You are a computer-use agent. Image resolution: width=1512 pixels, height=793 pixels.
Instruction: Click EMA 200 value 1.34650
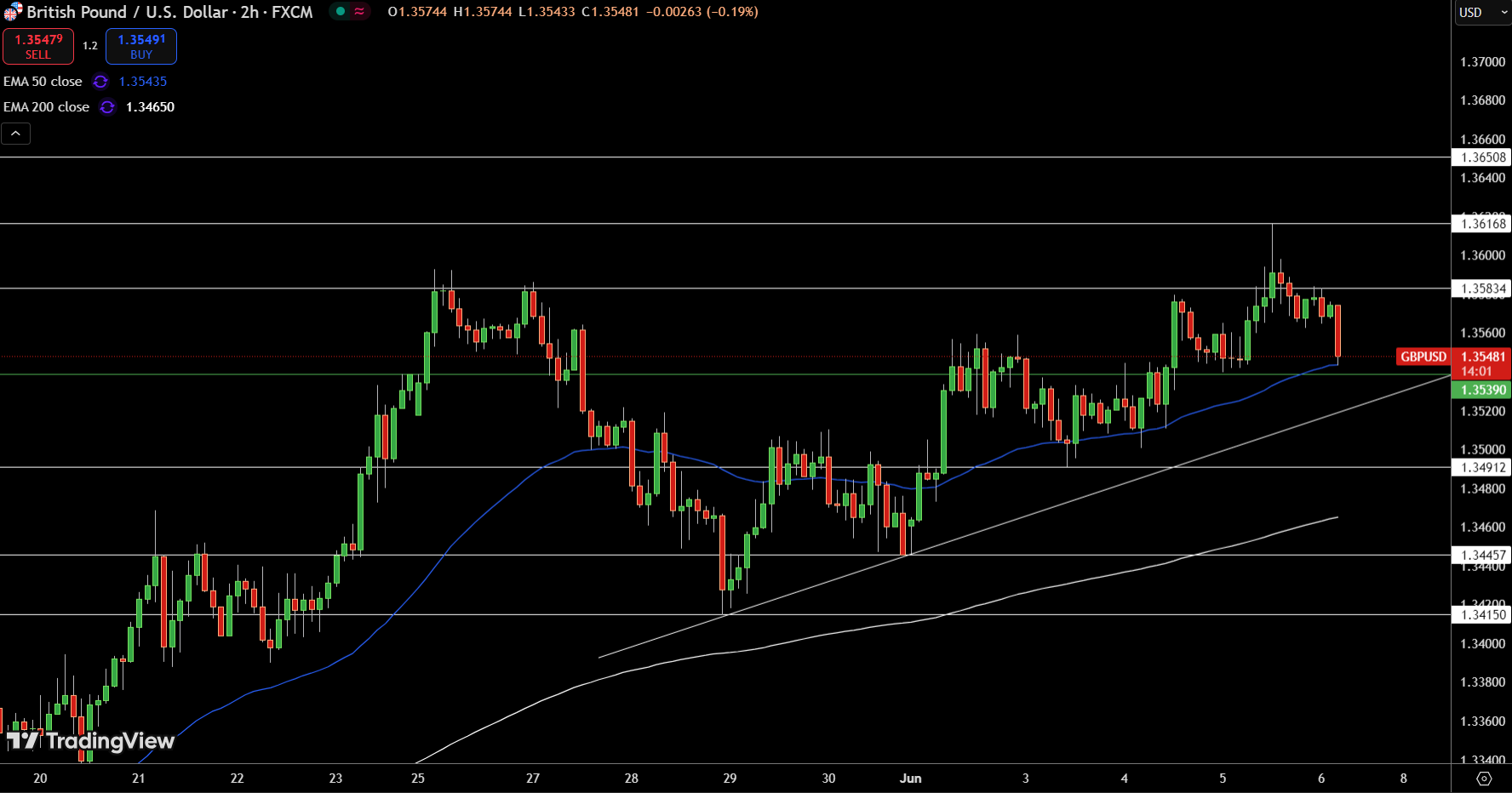pyautogui.click(x=150, y=107)
